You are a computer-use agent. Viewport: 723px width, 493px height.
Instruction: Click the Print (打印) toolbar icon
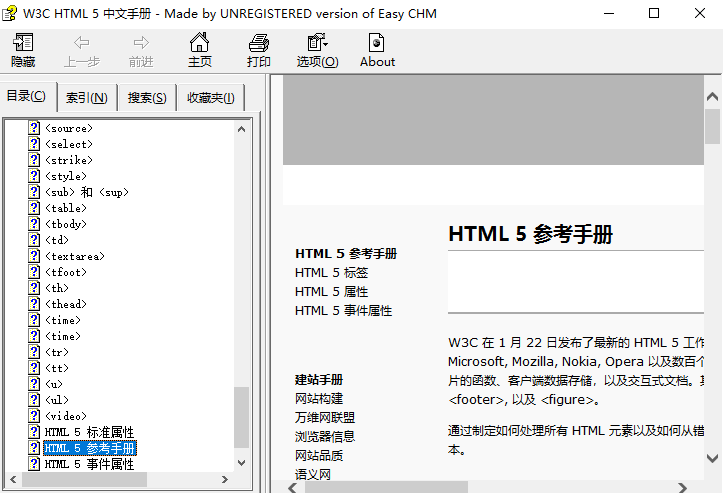pyautogui.click(x=259, y=50)
